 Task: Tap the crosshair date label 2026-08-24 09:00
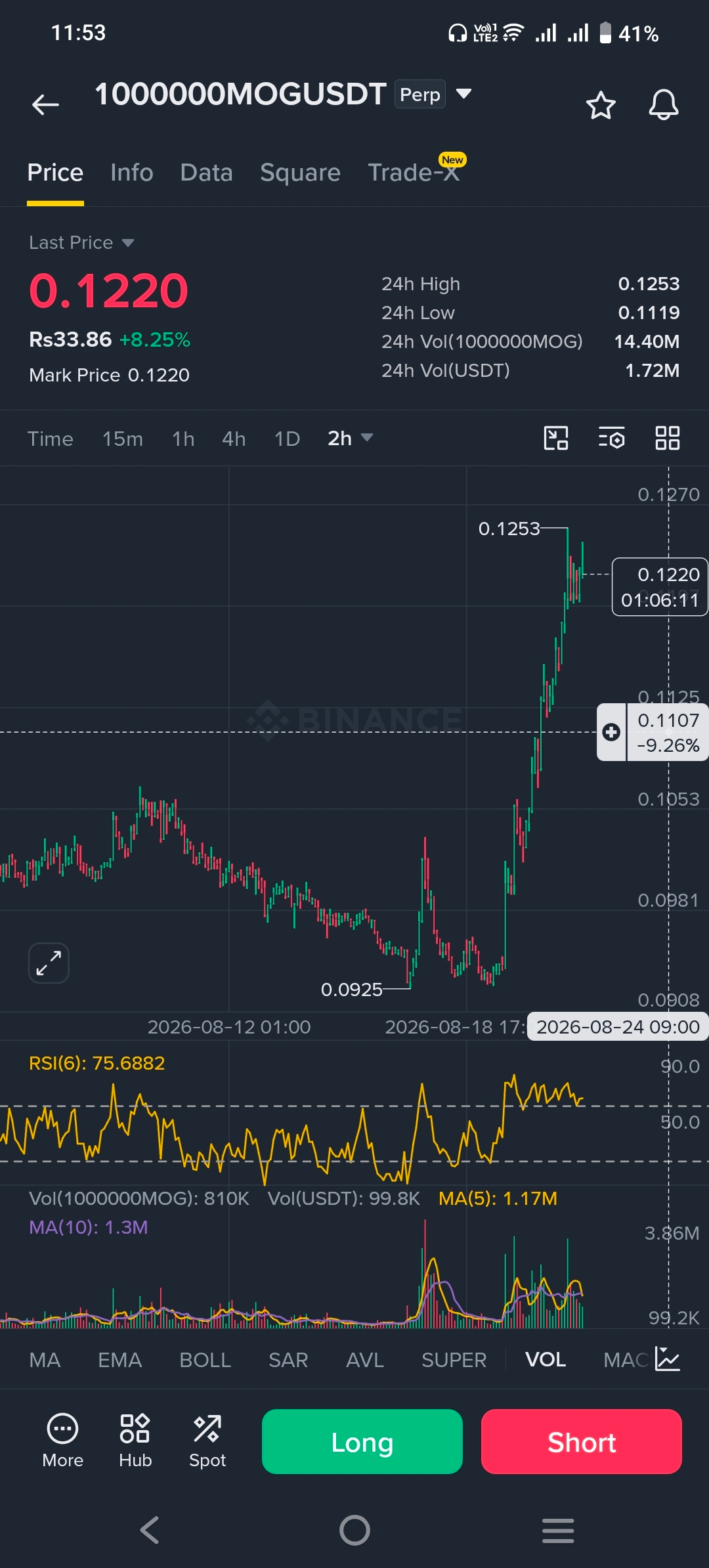point(618,1027)
